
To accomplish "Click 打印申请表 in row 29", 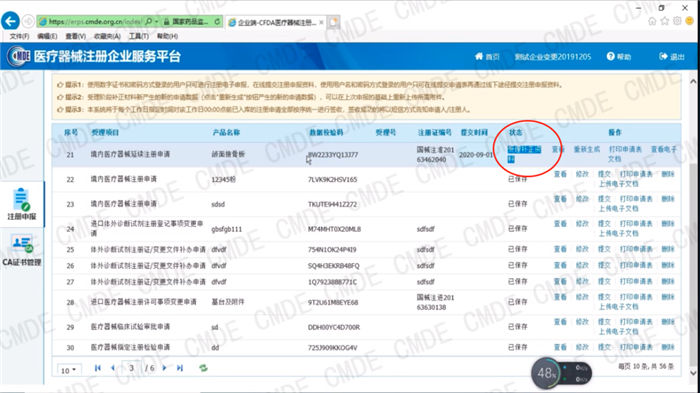I will 636,322.
